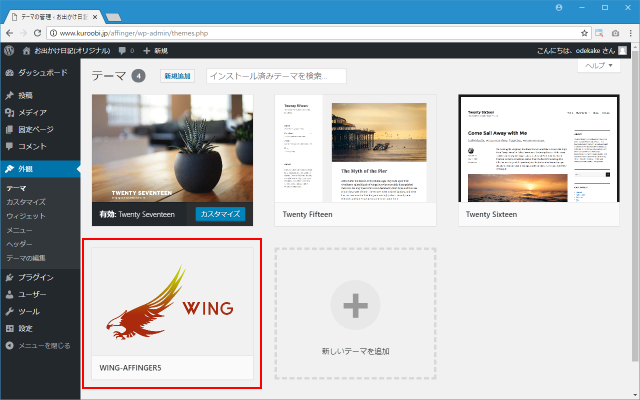Click the plus icon to add new theme

point(355,305)
